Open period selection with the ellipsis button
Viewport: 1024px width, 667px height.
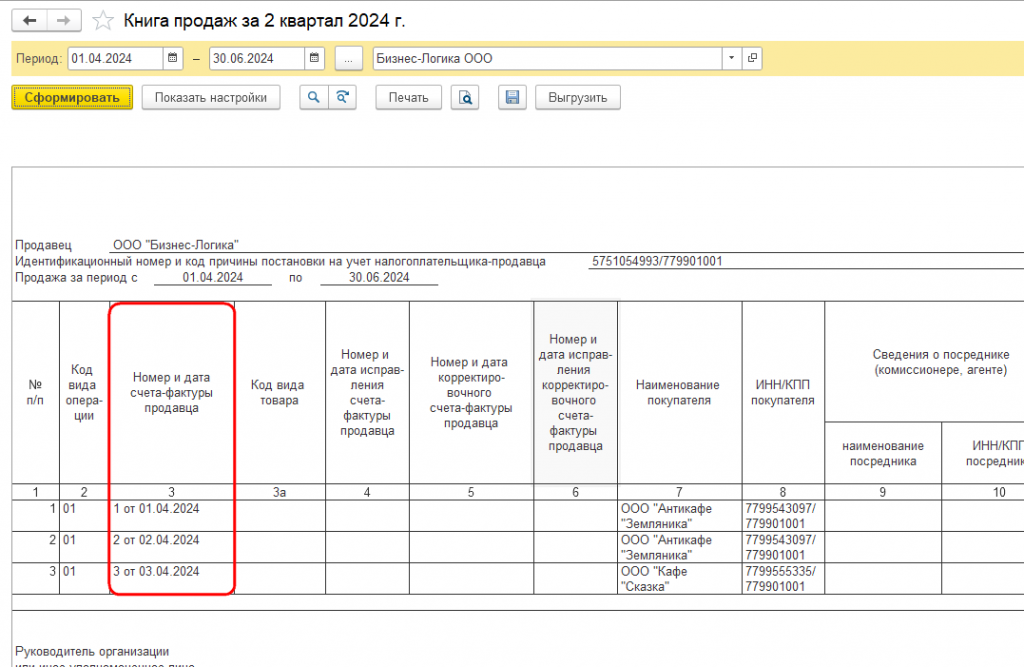(349, 58)
